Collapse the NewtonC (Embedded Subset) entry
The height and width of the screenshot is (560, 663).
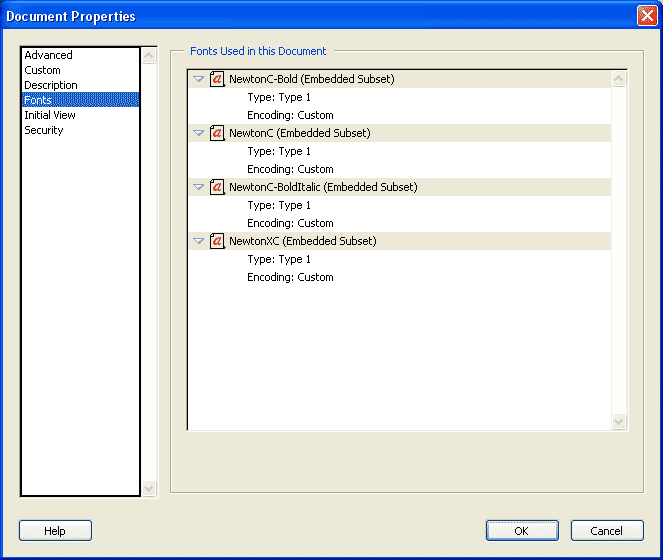(x=198, y=133)
